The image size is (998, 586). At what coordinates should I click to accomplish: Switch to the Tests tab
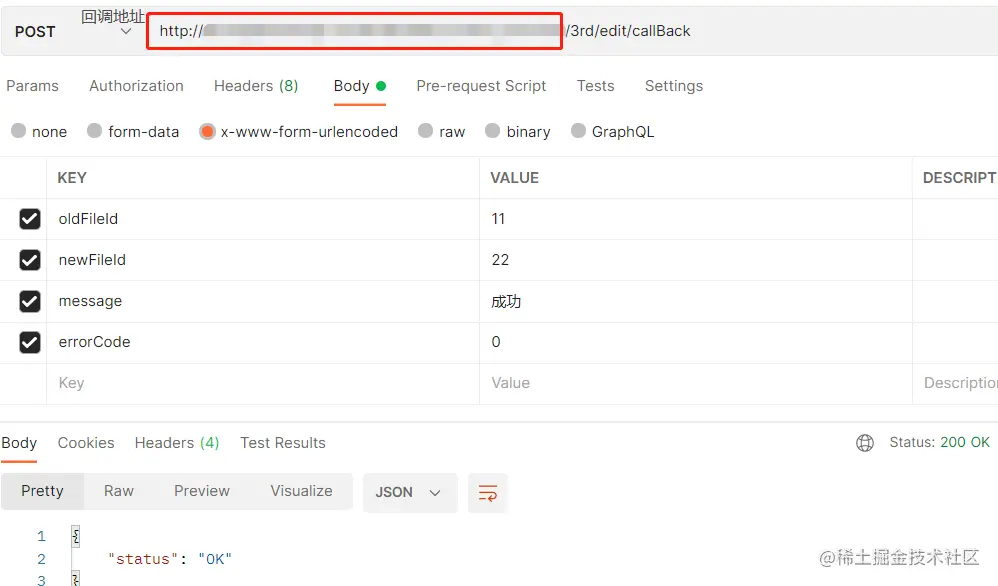596,86
